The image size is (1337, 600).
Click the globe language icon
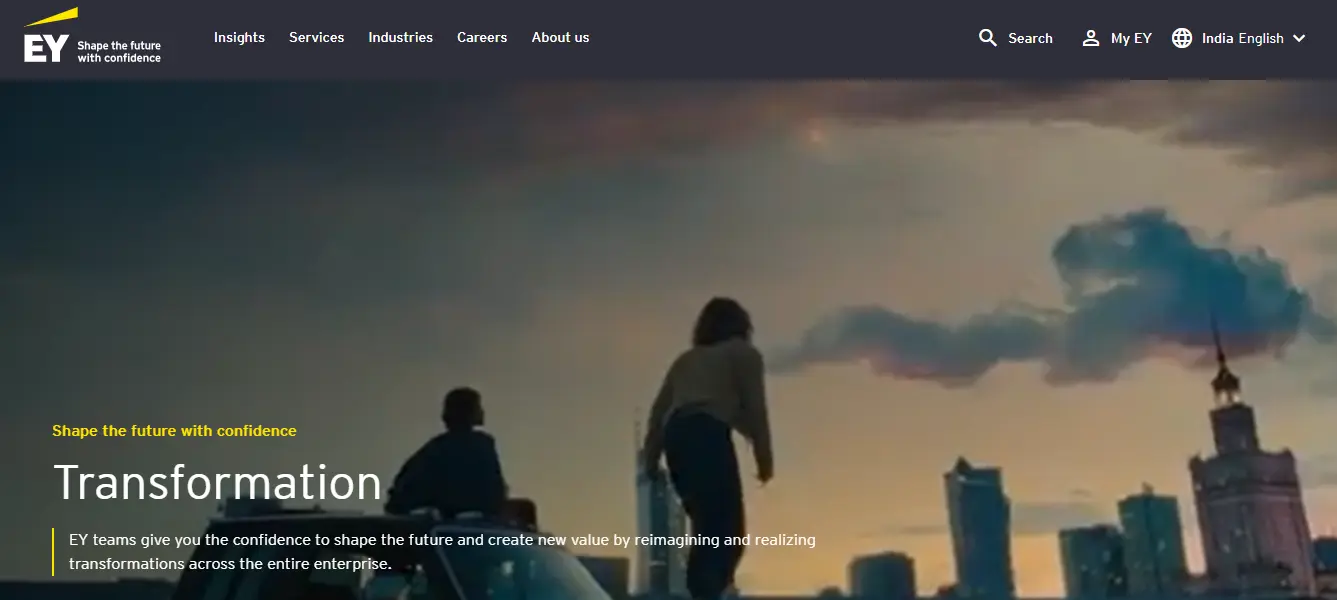[x=1182, y=38]
